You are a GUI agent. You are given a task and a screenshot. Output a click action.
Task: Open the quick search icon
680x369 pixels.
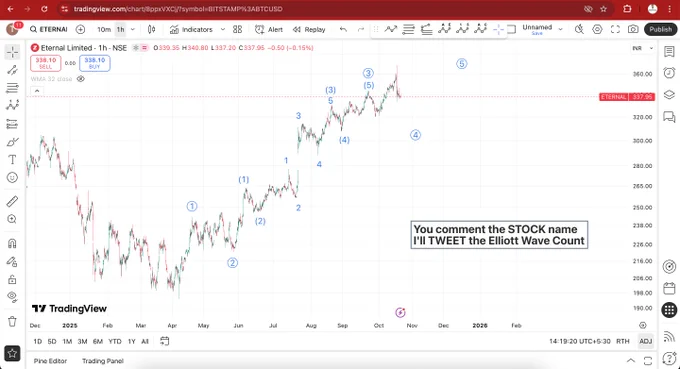pyautogui.click(x=579, y=29)
